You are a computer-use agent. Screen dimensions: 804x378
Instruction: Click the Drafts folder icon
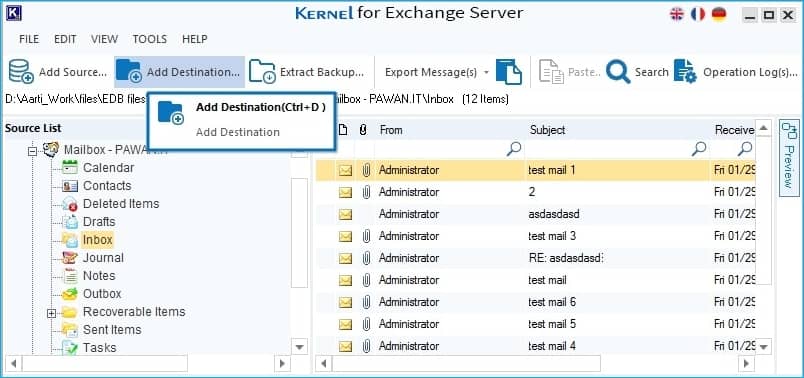[x=70, y=222]
